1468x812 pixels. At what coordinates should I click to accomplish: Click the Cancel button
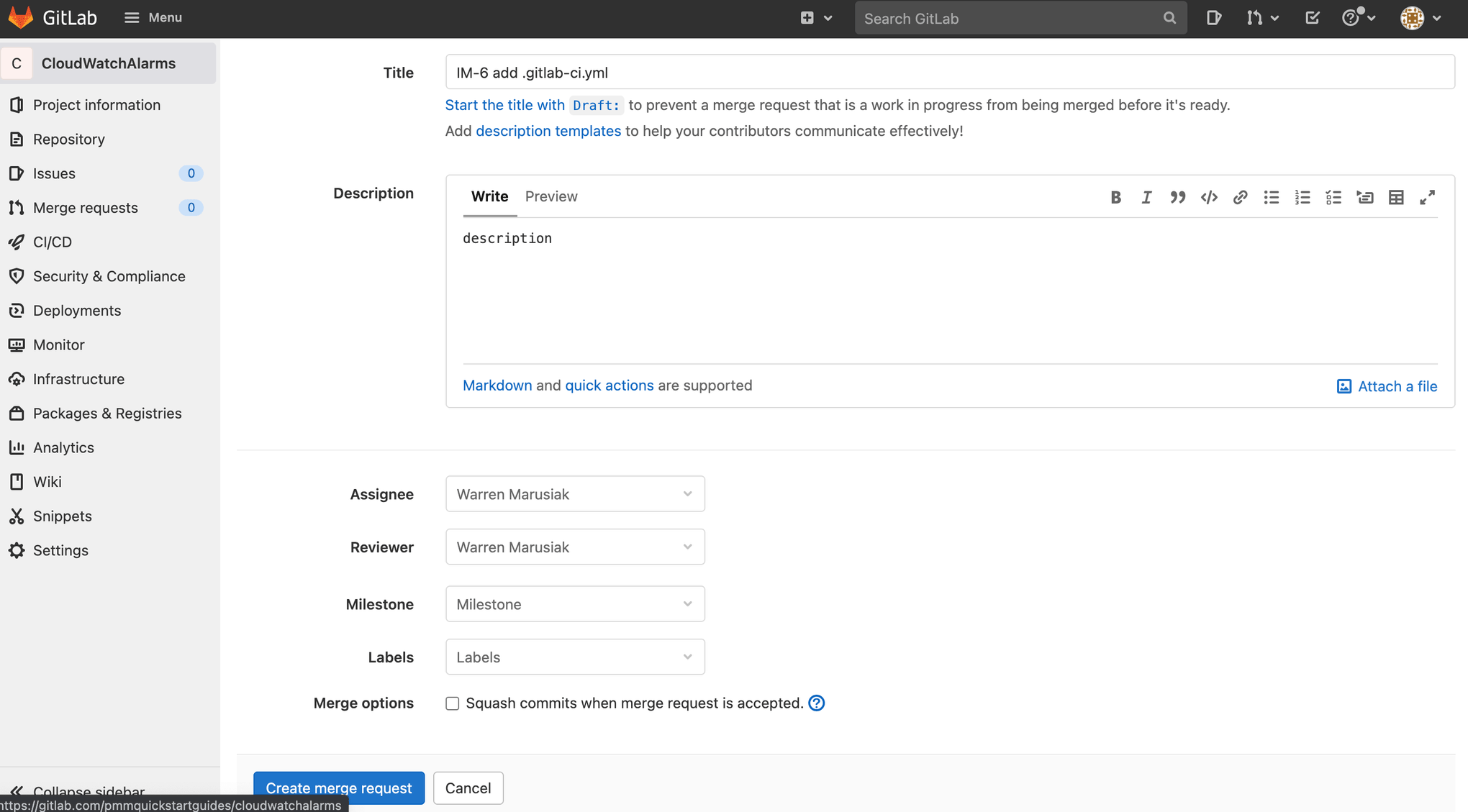(468, 788)
